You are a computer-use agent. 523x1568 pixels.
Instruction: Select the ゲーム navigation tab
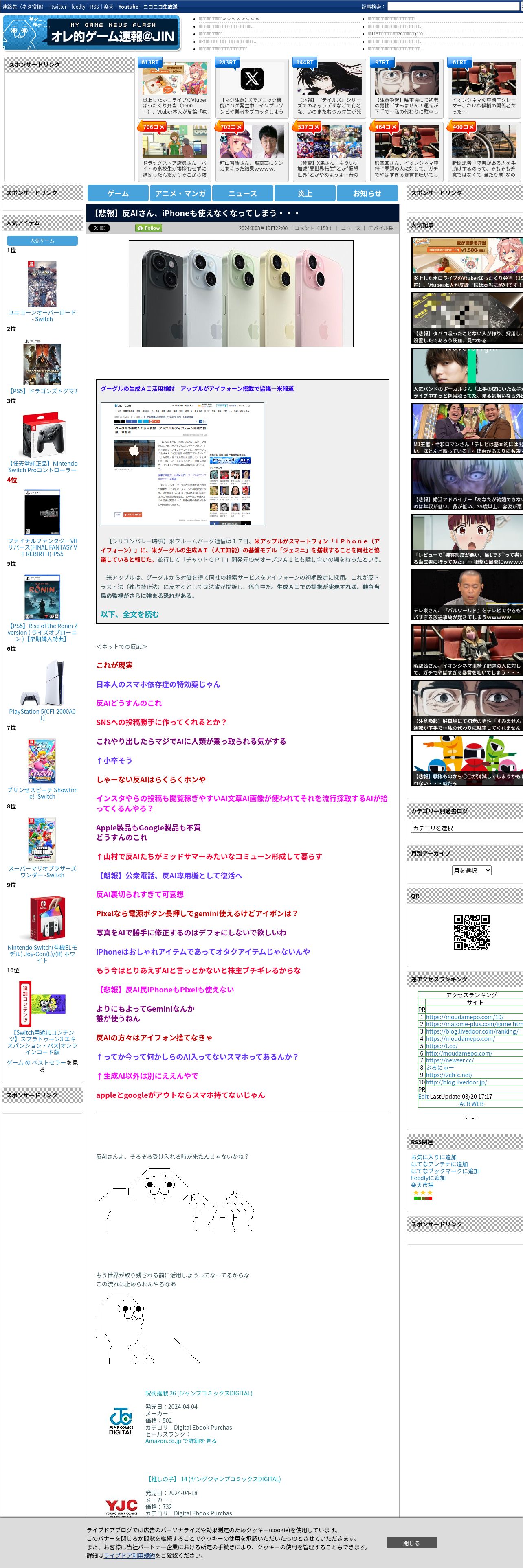coord(118,193)
